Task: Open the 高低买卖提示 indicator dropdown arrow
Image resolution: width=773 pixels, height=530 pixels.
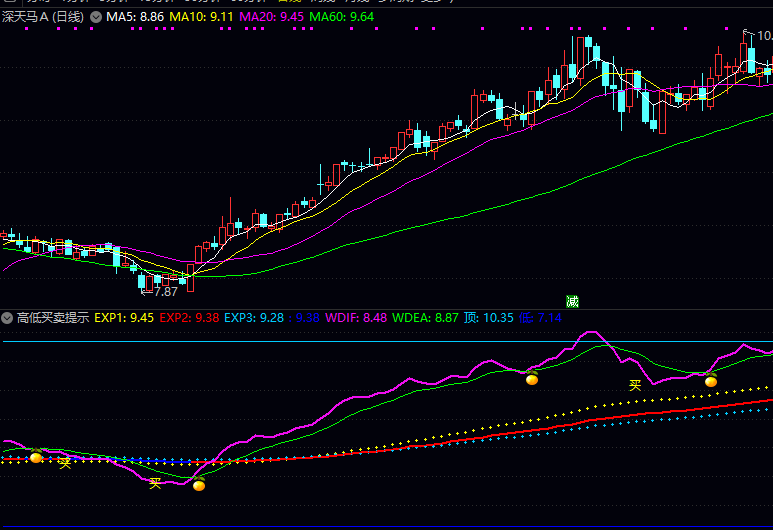Action: tap(8, 318)
